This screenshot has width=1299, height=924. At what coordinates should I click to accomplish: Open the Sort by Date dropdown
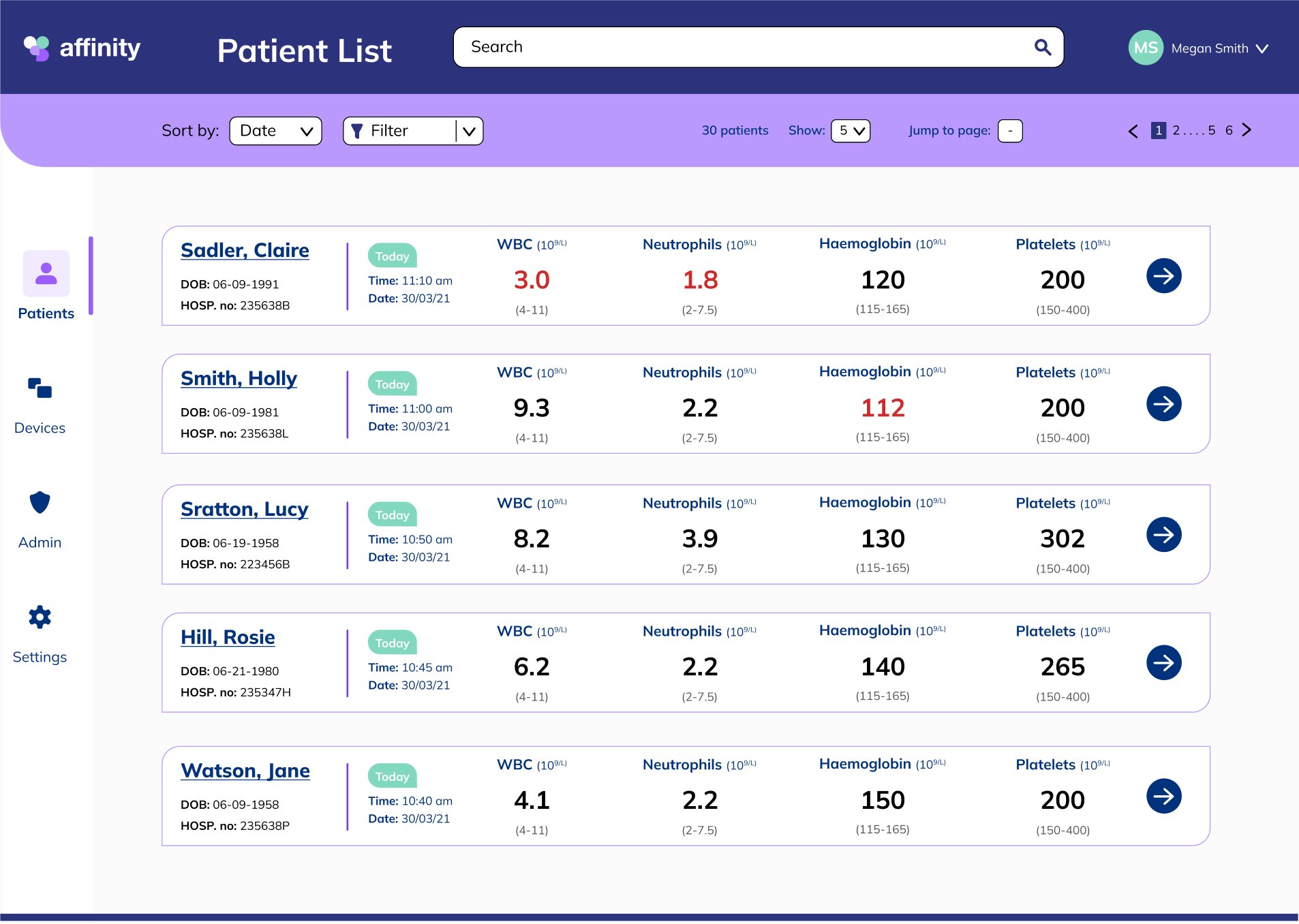pos(275,131)
